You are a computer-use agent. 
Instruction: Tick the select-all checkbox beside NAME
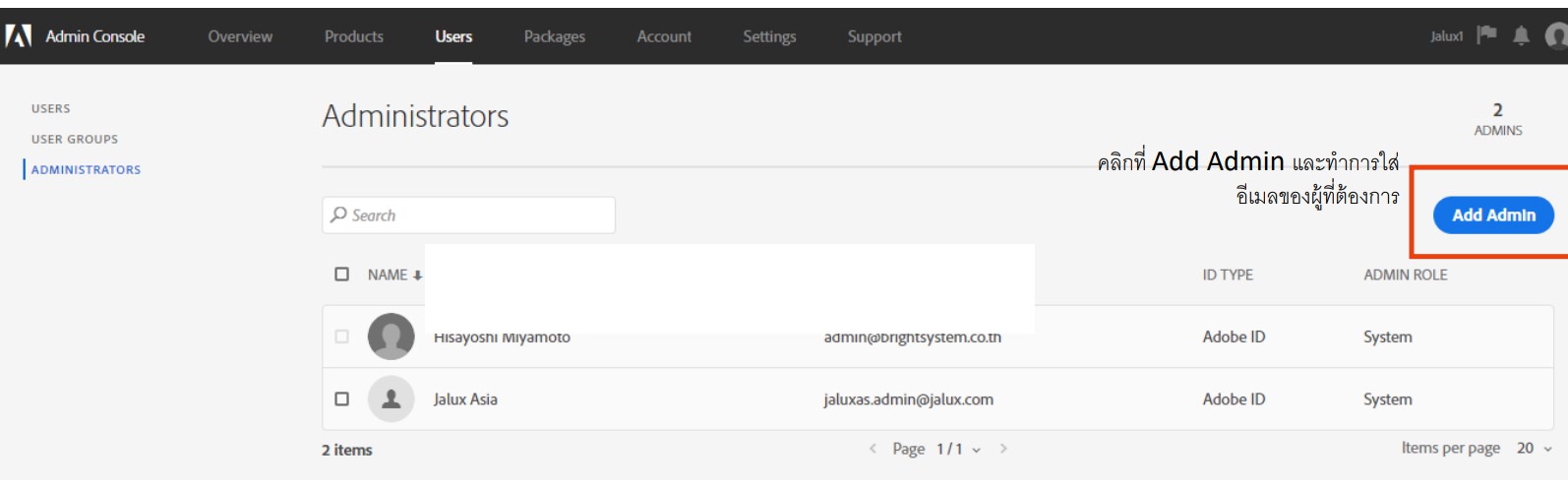(341, 275)
